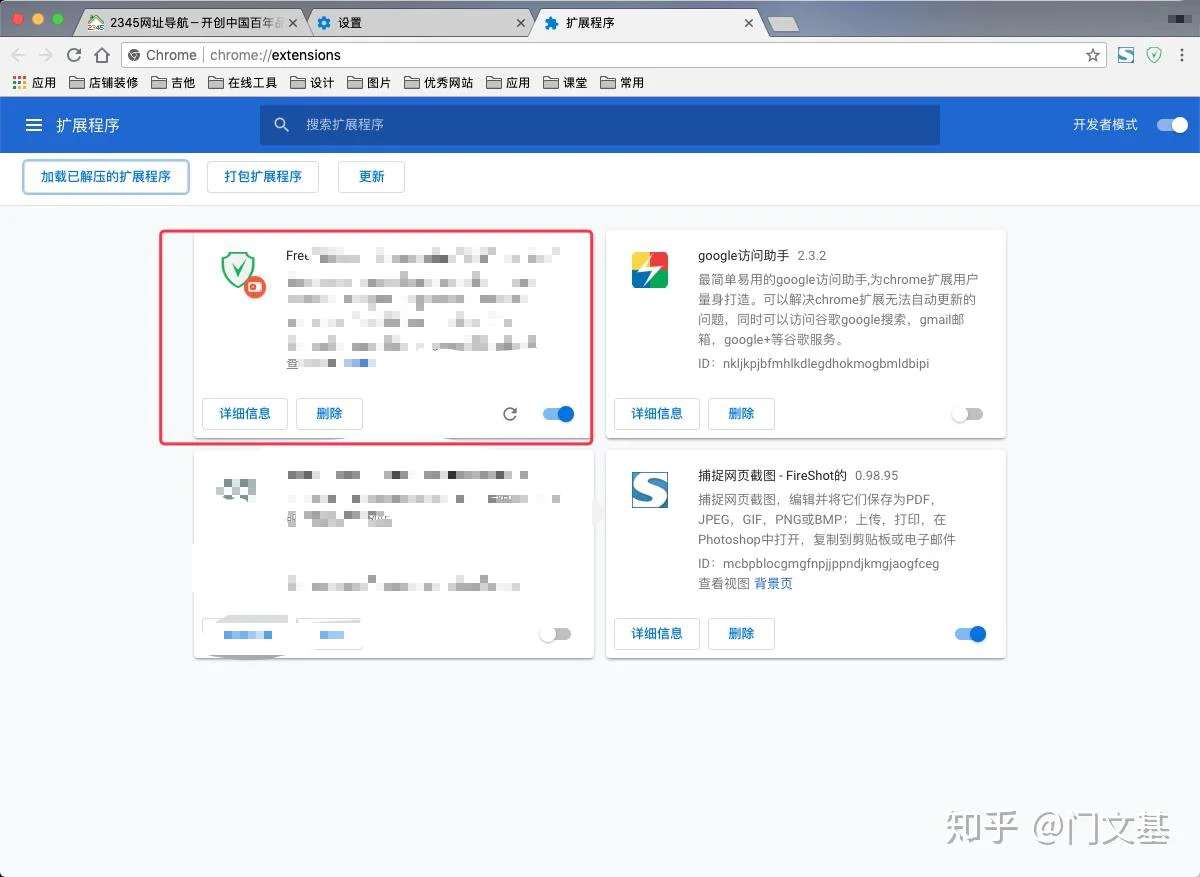Switch to the 2345网址导航 tab
This screenshot has width=1200, height=877.
pyautogui.click(x=190, y=22)
